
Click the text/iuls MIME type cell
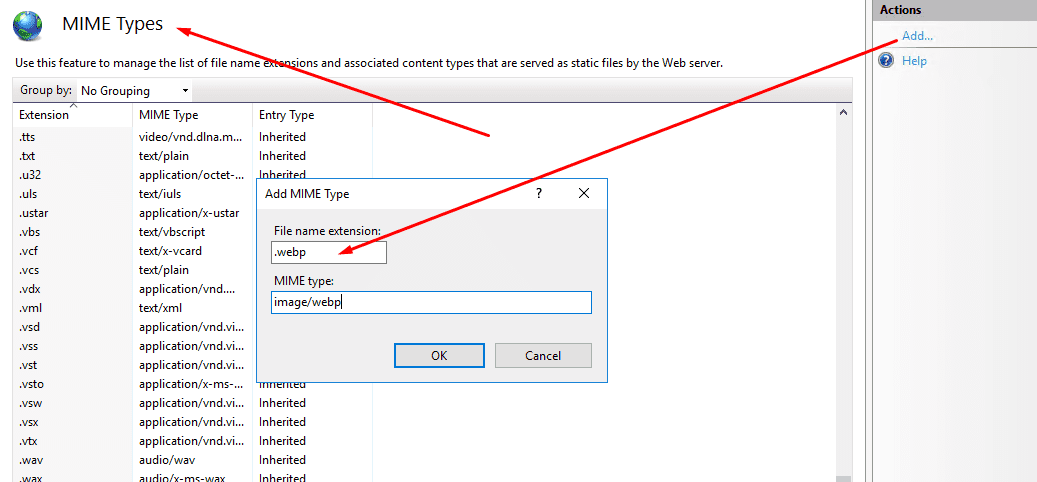click(x=160, y=194)
